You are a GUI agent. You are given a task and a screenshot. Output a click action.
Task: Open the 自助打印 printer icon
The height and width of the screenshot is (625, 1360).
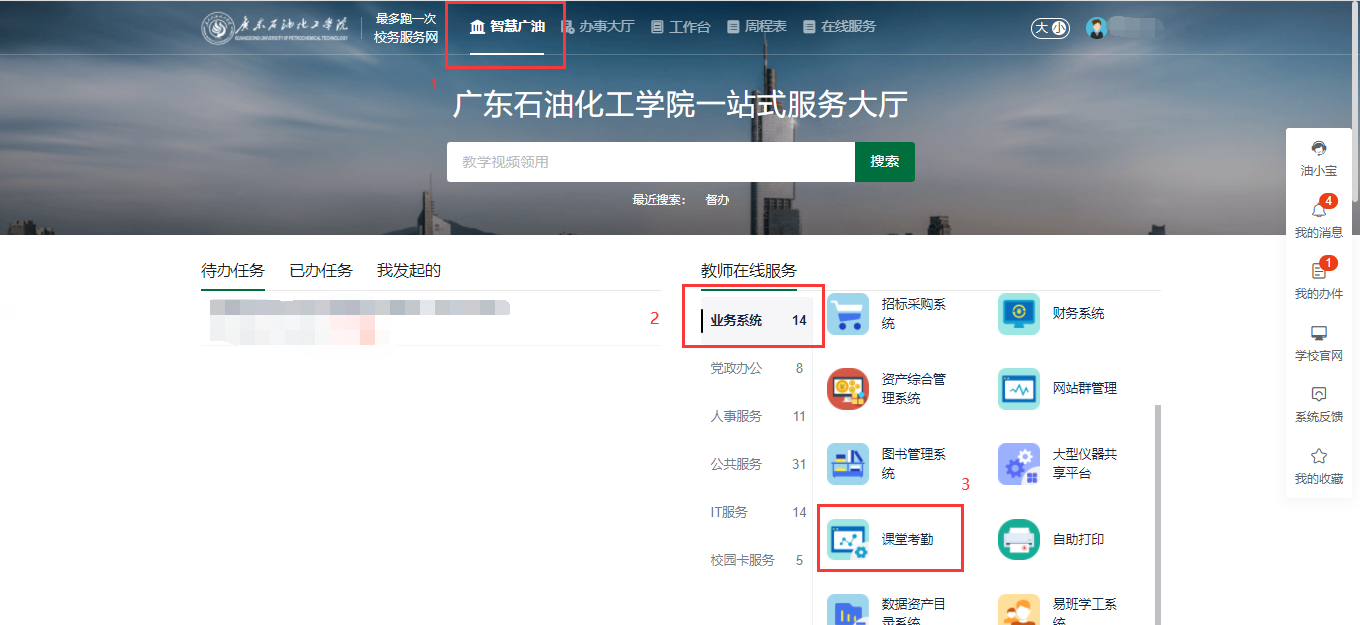[x=1019, y=539]
